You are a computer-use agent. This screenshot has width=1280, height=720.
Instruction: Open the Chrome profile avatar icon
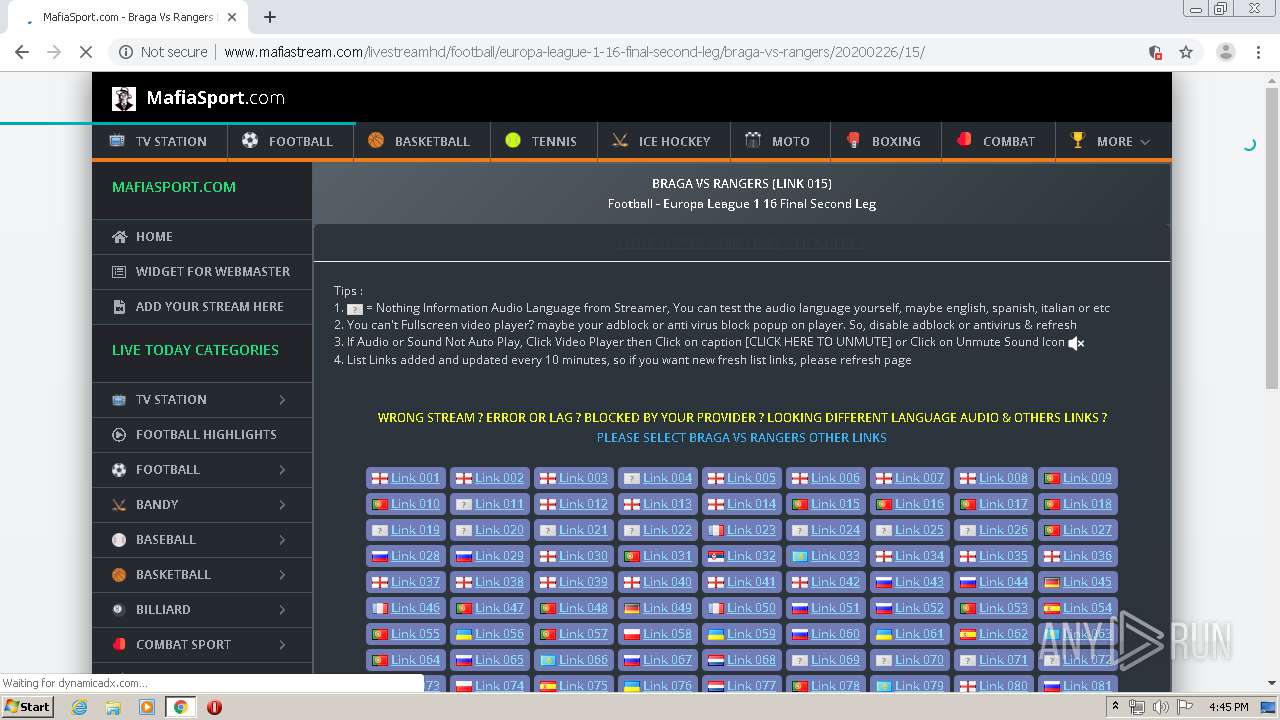pos(1226,52)
